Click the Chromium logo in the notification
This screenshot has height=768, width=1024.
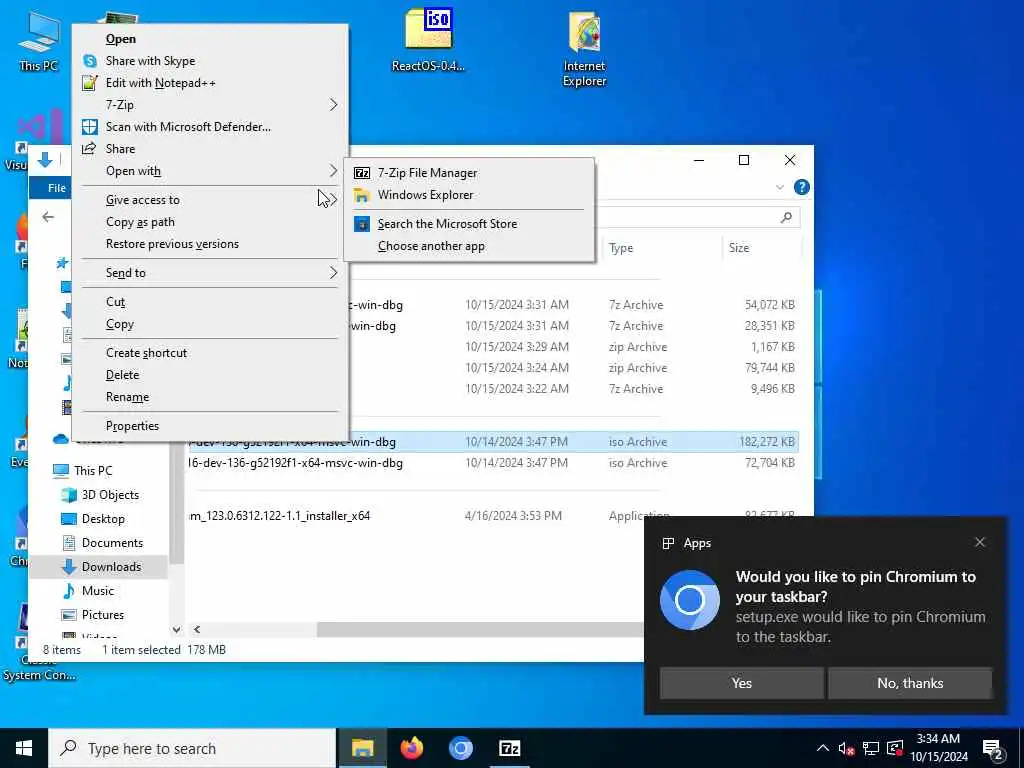point(690,600)
